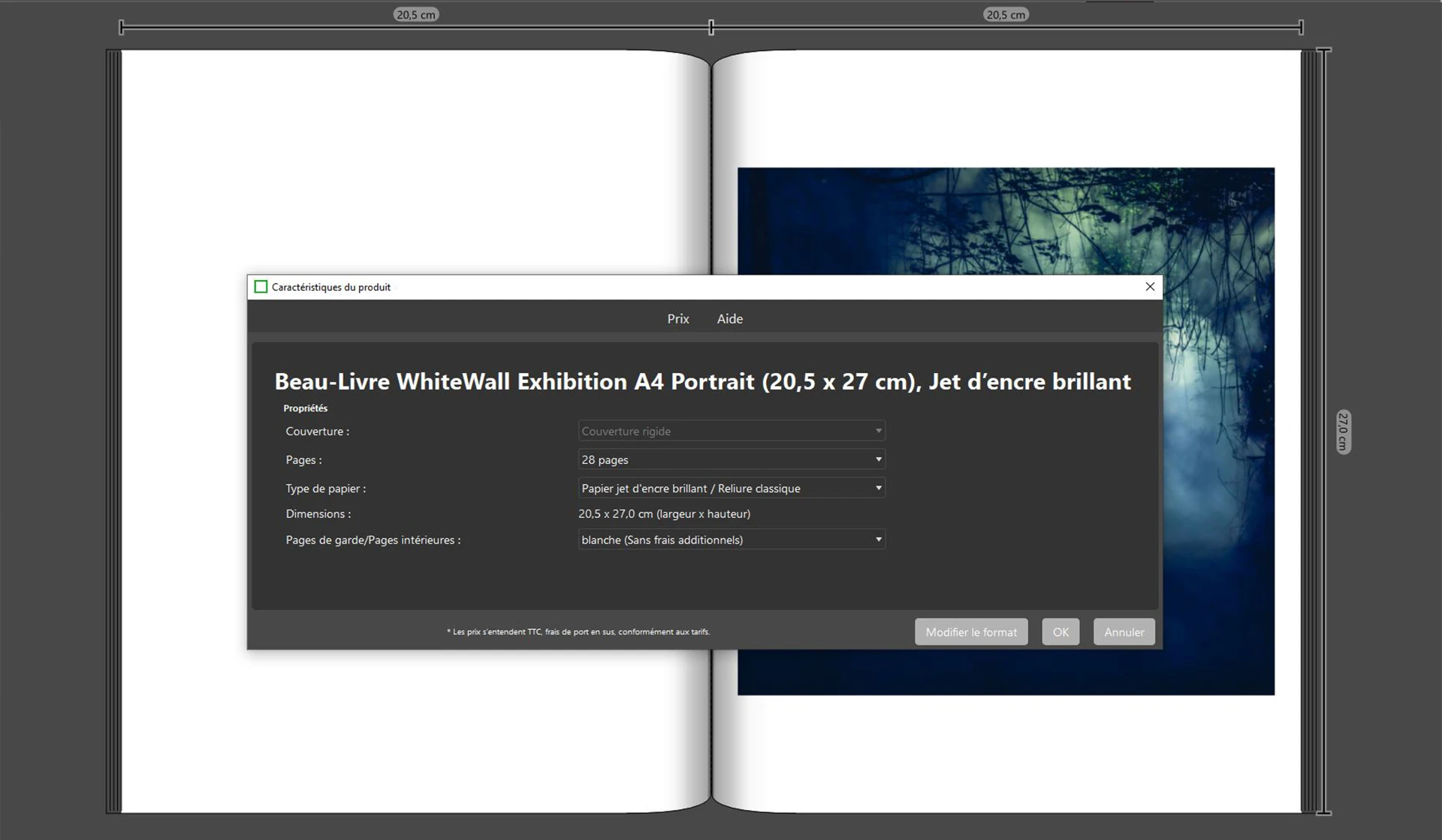Click the left page 20,5 cm width label

click(x=416, y=15)
